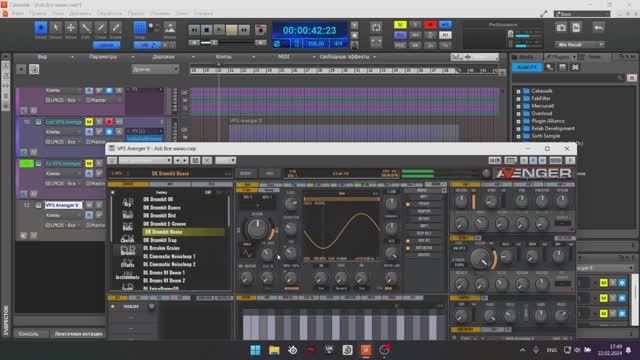Select preset DK Drumkit DB
This screenshot has height=360, width=640.
click(x=158, y=200)
